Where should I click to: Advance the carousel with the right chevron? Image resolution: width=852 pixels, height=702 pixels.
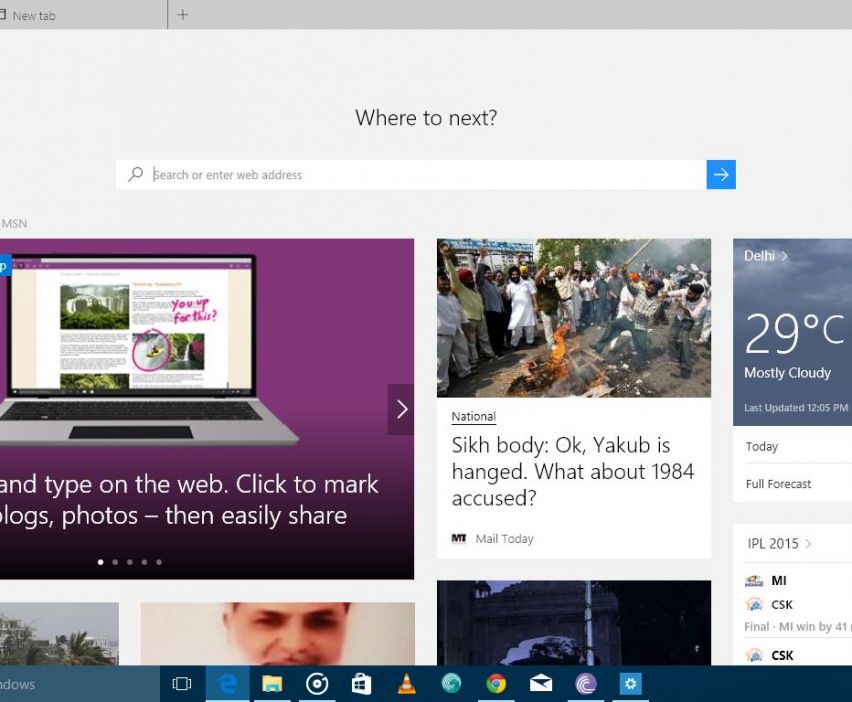tap(401, 409)
